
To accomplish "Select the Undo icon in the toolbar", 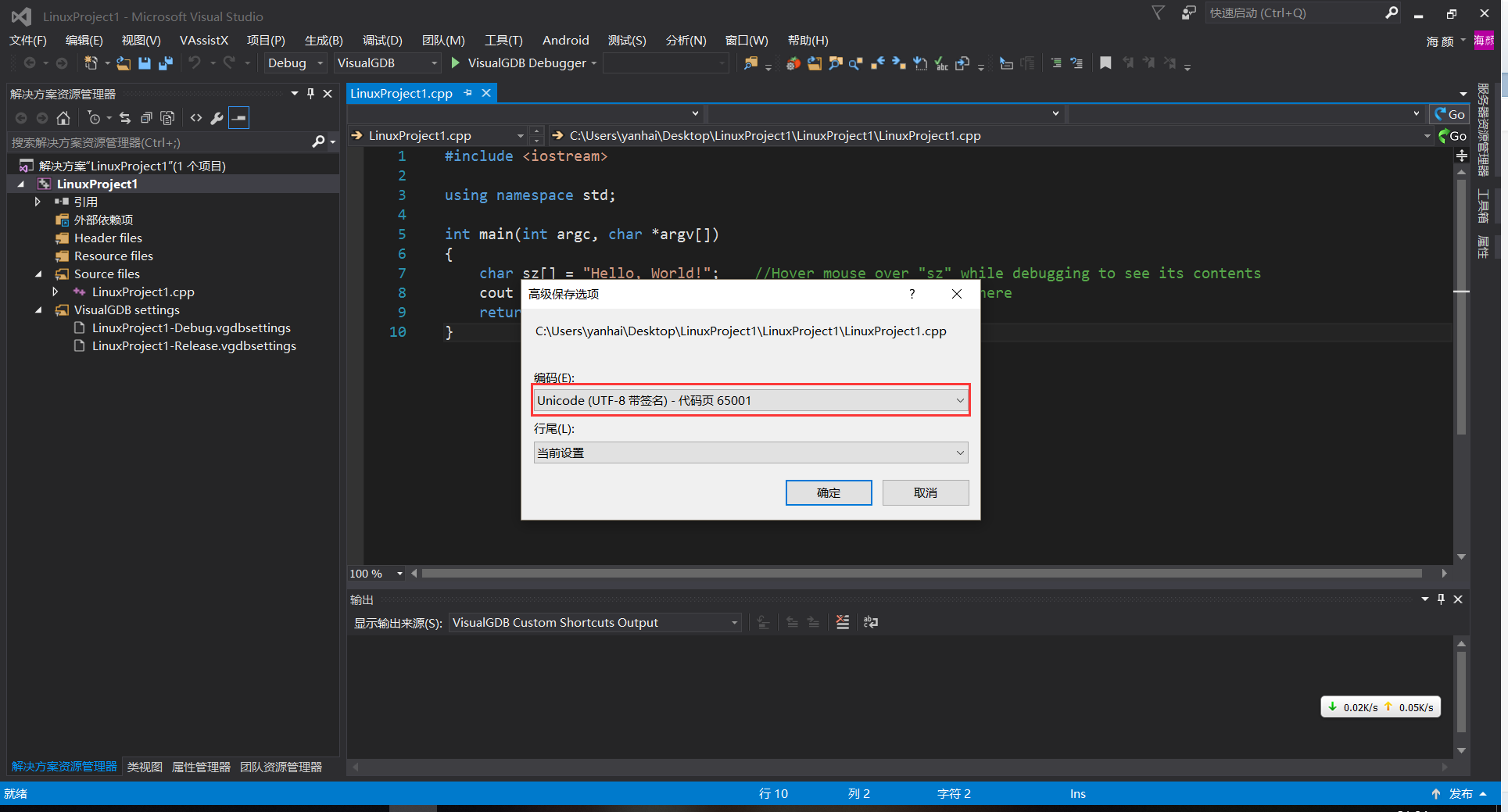I will [195, 63].
